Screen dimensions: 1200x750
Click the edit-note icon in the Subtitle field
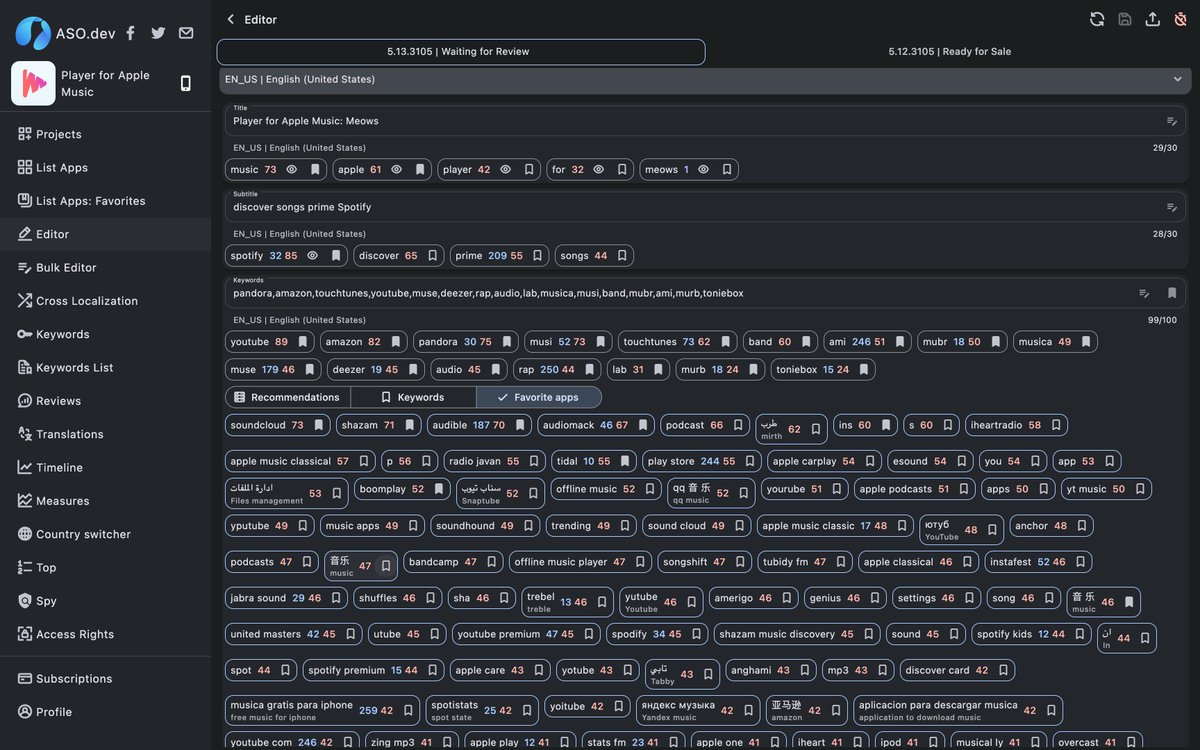[x=1172, y=207]
